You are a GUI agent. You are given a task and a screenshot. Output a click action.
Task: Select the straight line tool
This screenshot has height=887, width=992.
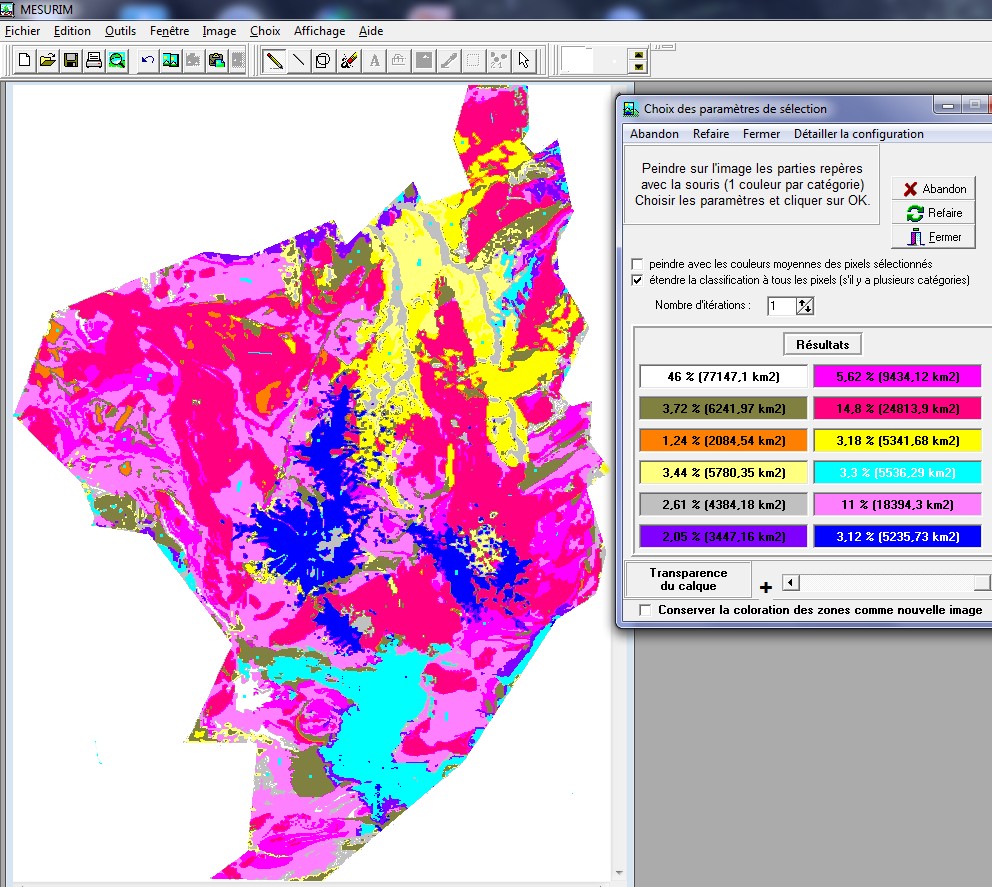coord(298,60)
